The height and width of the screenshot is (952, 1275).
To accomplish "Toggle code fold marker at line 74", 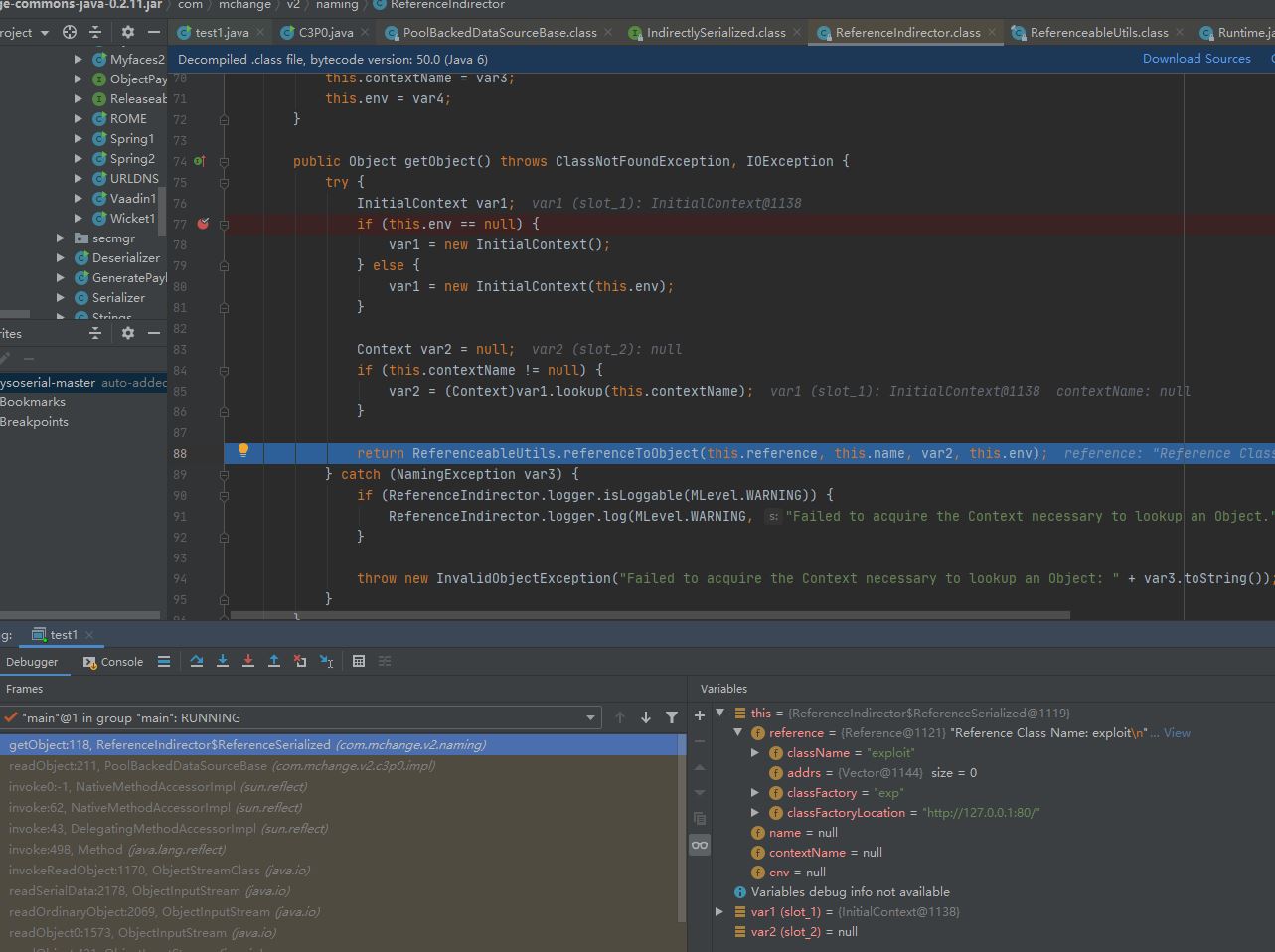I will [x=224, y=161].
